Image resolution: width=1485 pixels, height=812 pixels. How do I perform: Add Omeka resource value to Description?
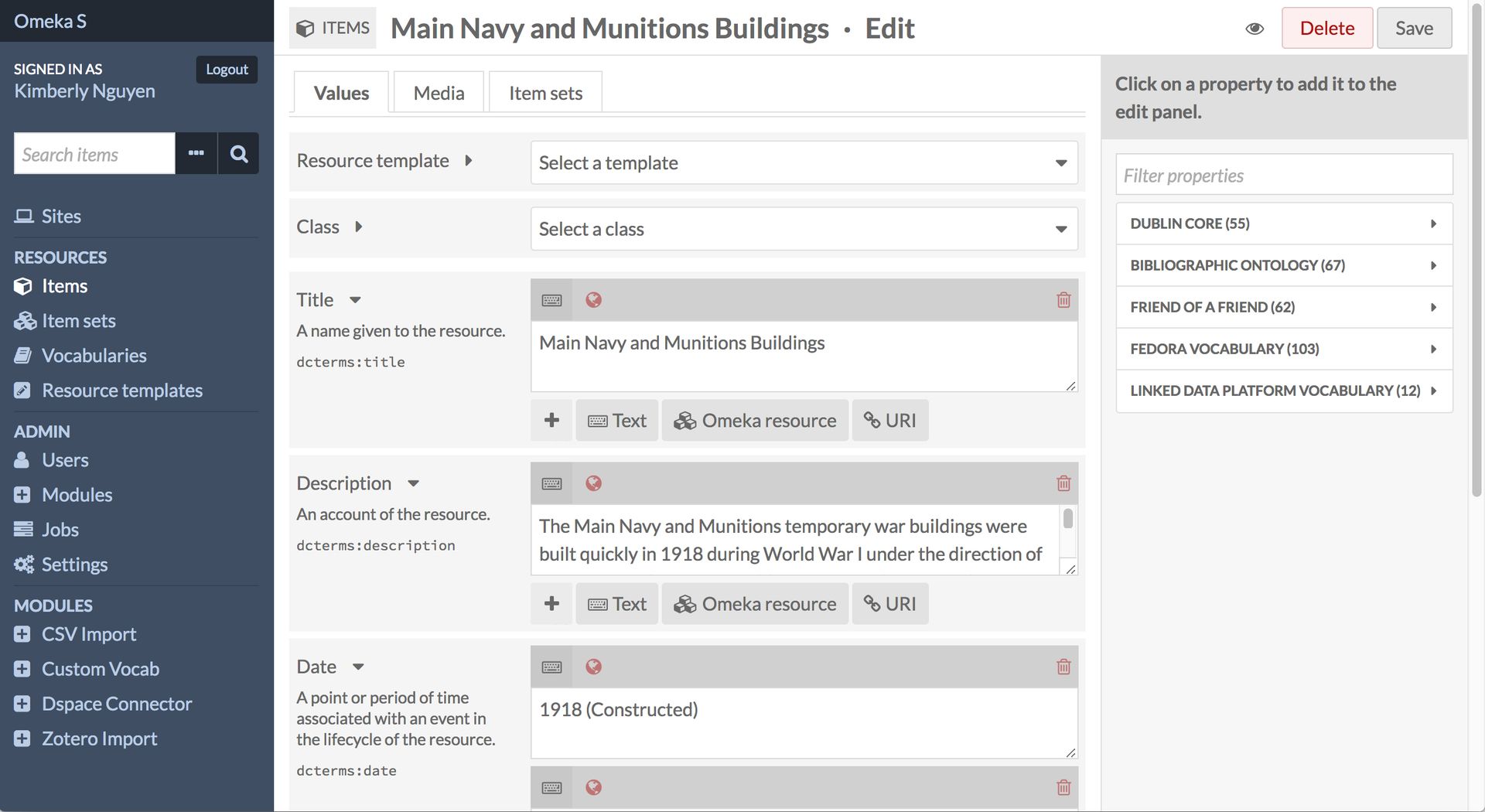point(755,604)
